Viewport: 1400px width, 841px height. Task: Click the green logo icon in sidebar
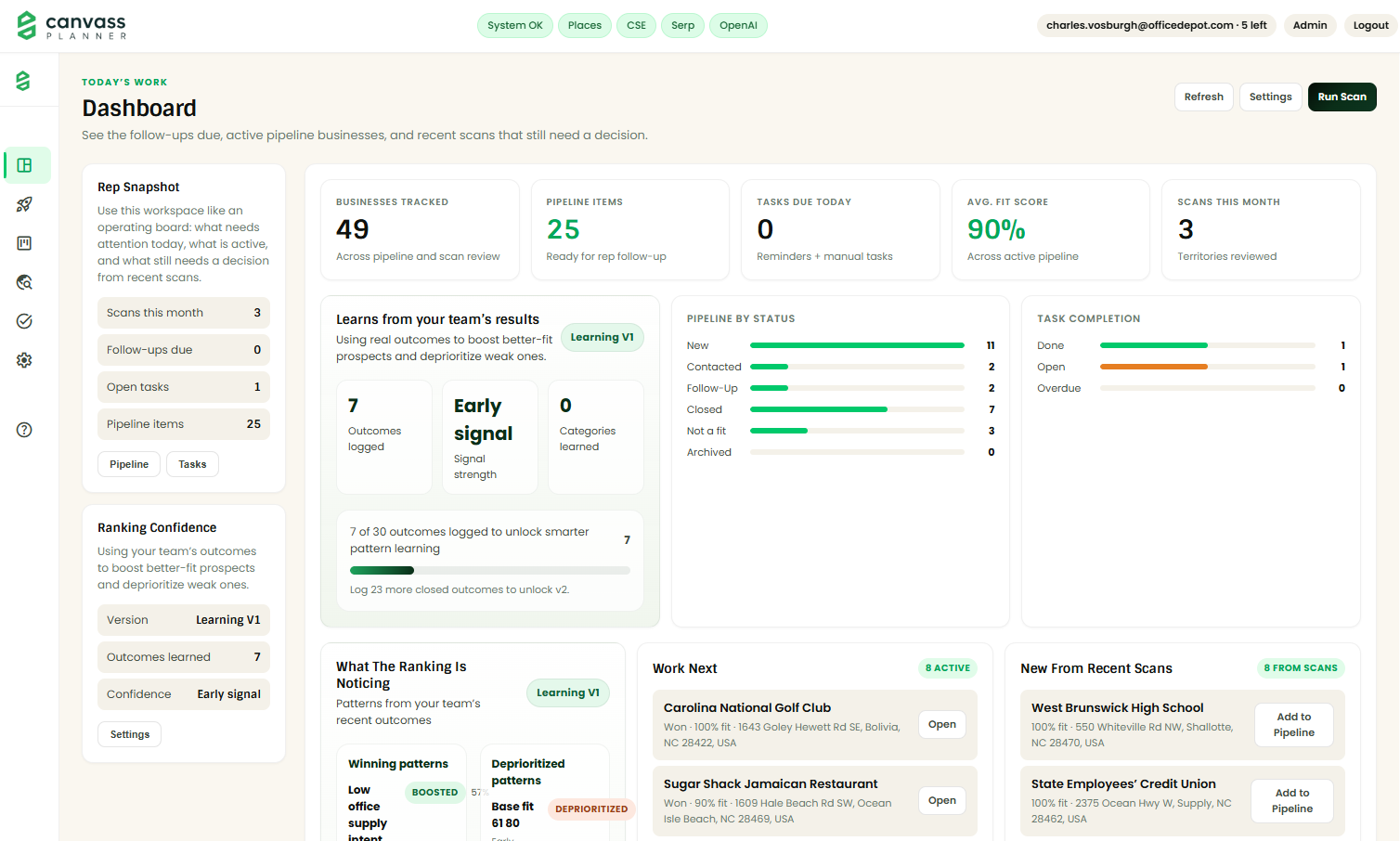click(24, 81)
